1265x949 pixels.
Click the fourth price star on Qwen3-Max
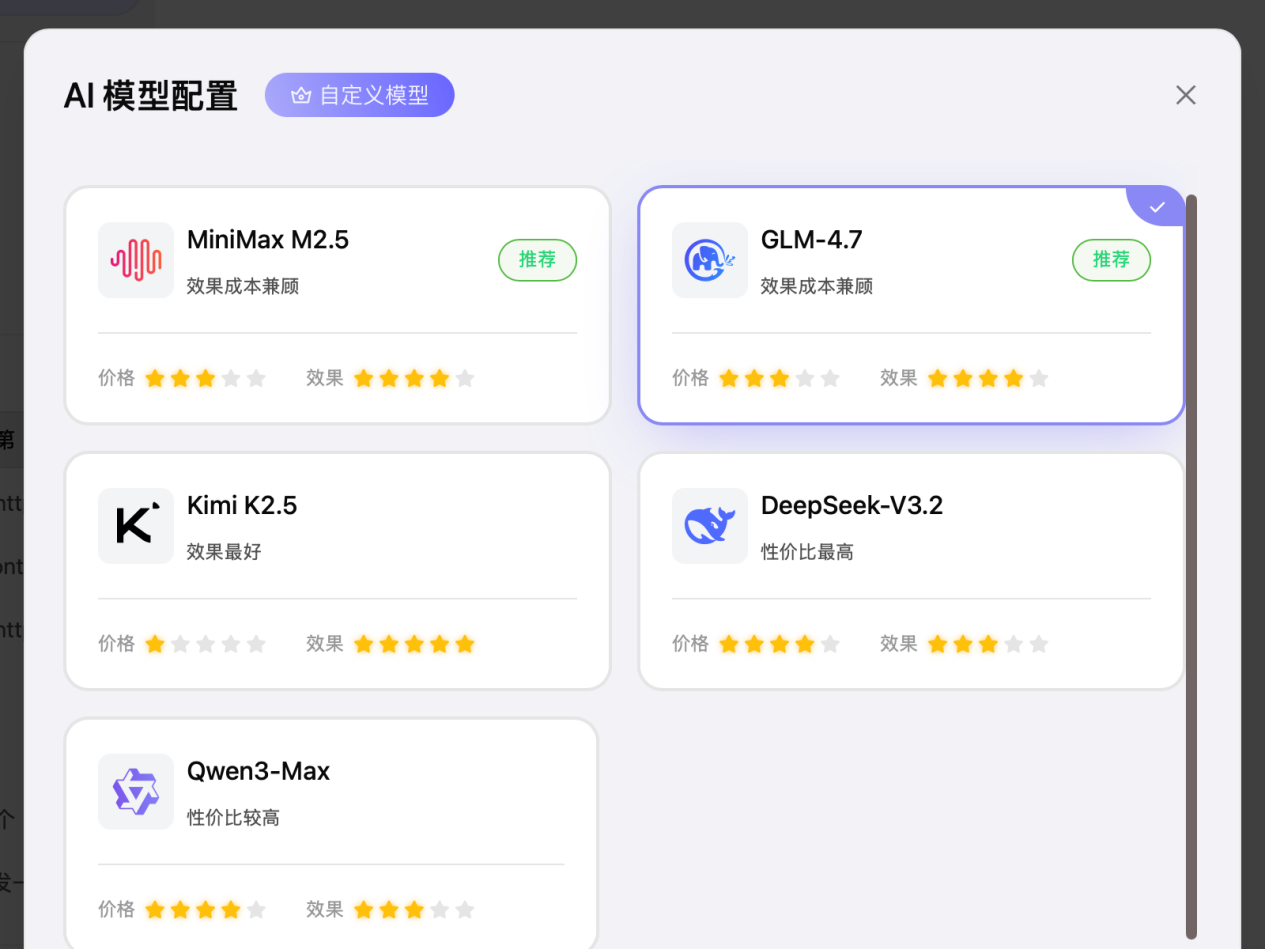[x=232, y=909]
